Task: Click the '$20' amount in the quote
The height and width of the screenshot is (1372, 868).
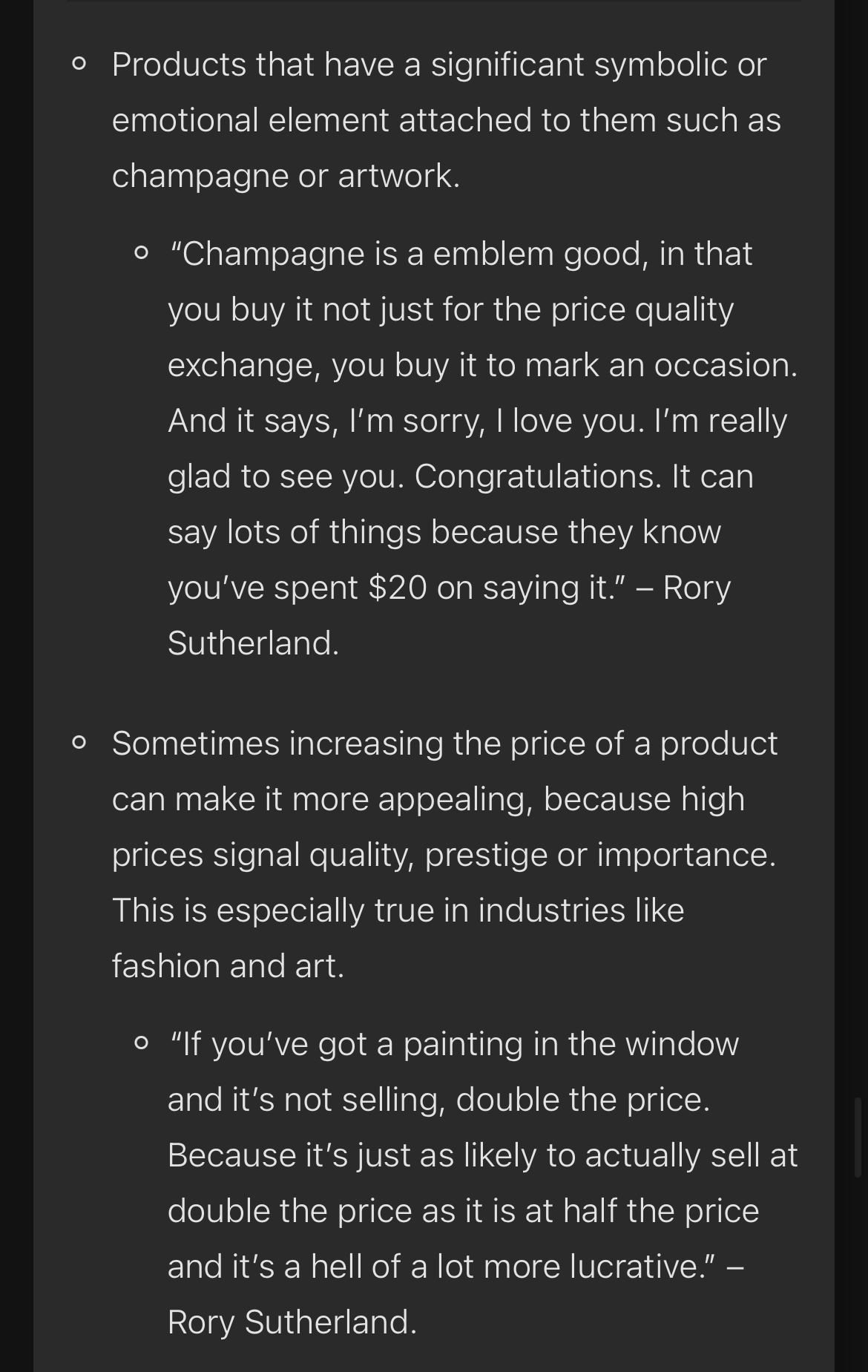Action: tap(397, 588)
